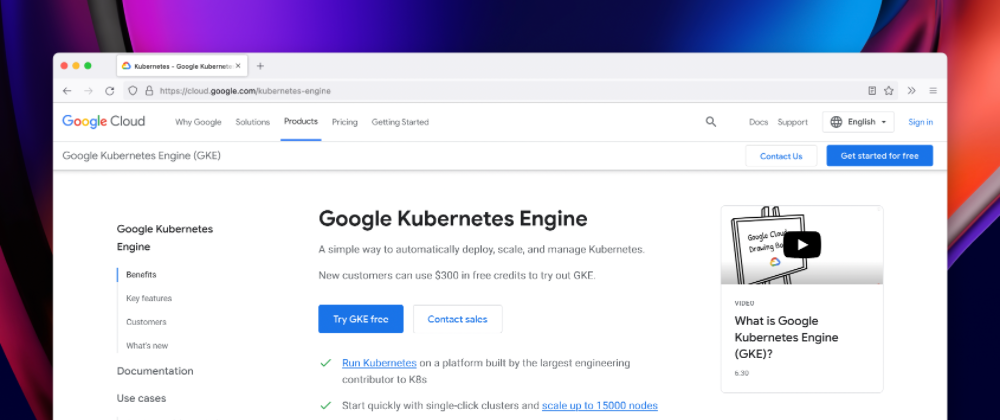Play the GKE video thumbnail
This screenshot has width=1000, height=420.
pyautogui.click(x=802, y=245)
